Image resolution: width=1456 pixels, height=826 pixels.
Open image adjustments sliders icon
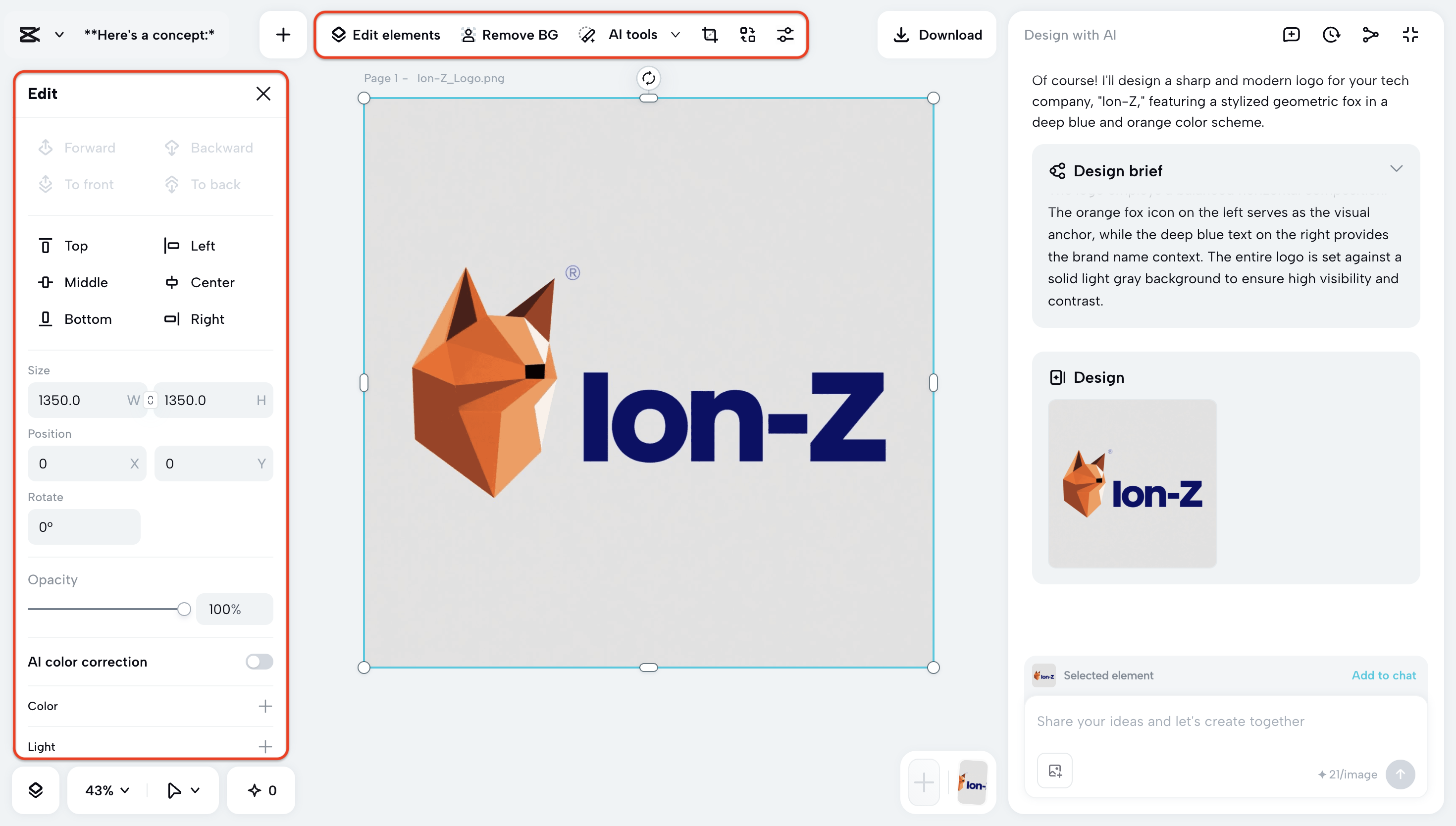[785, 35]
